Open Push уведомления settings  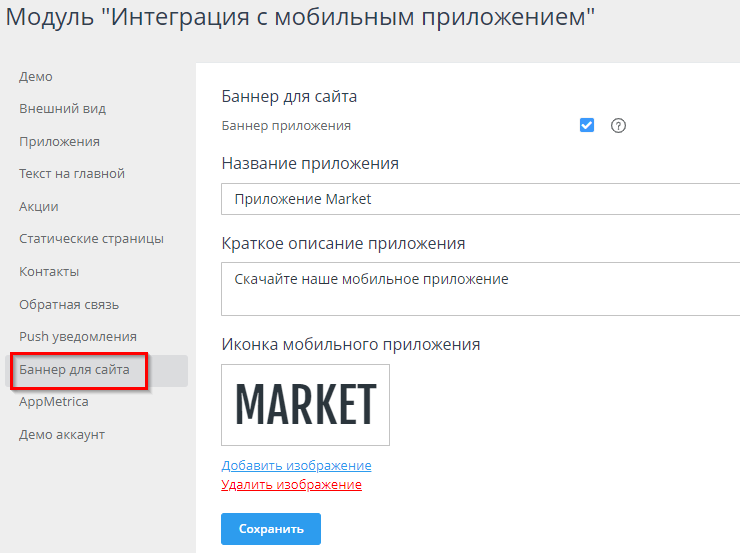point(78,337)
